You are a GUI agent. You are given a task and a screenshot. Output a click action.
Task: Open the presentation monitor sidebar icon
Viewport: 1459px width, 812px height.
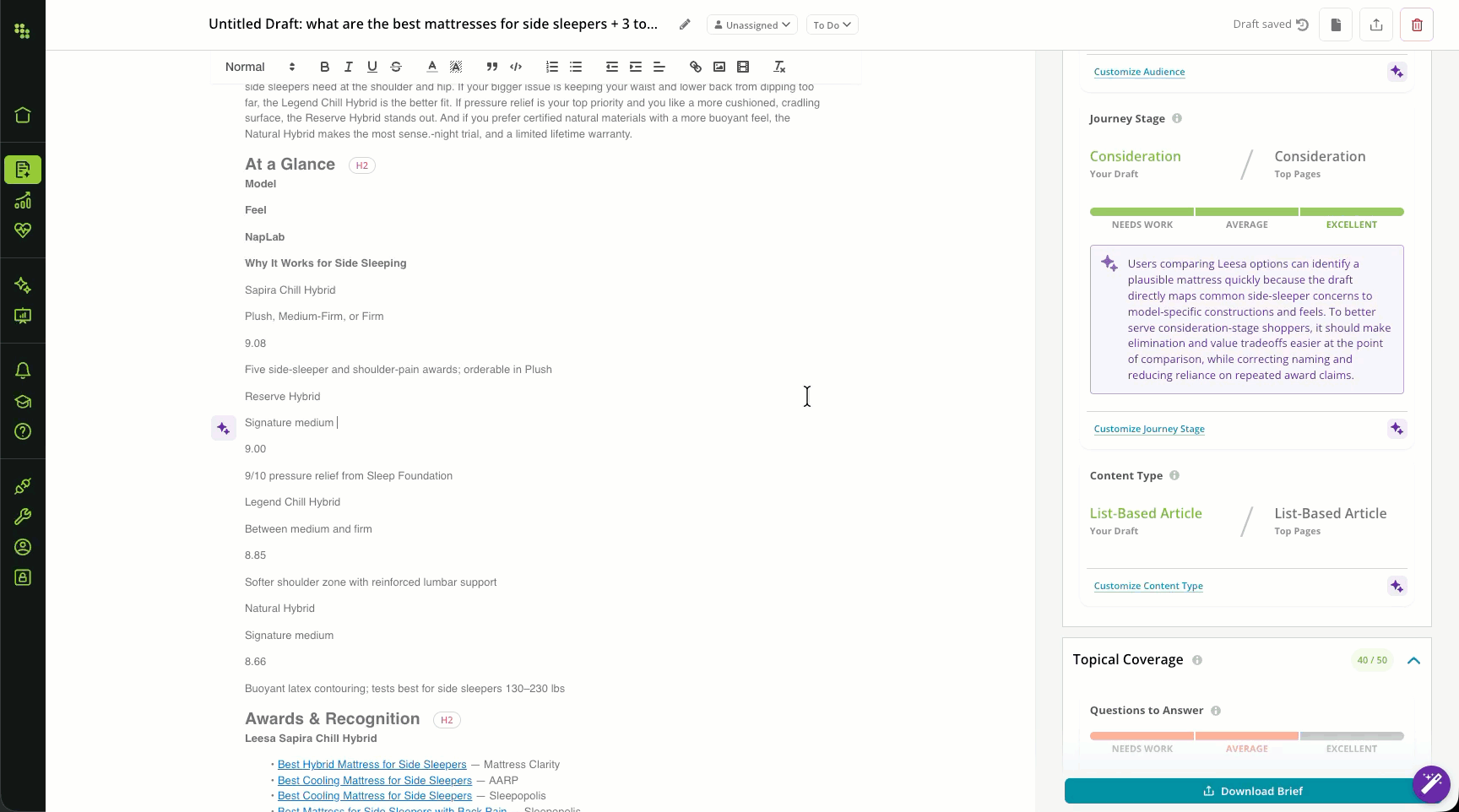pyautogui.click(x=23, y=316)
